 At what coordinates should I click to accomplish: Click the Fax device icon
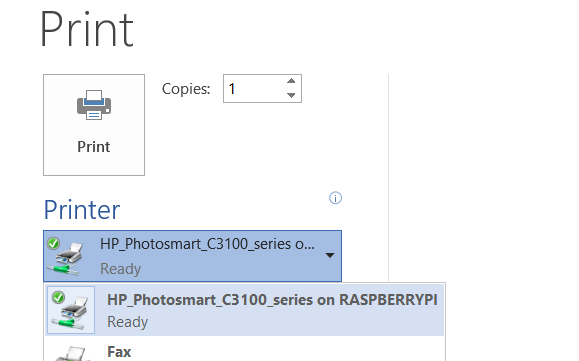pos(72,354)
